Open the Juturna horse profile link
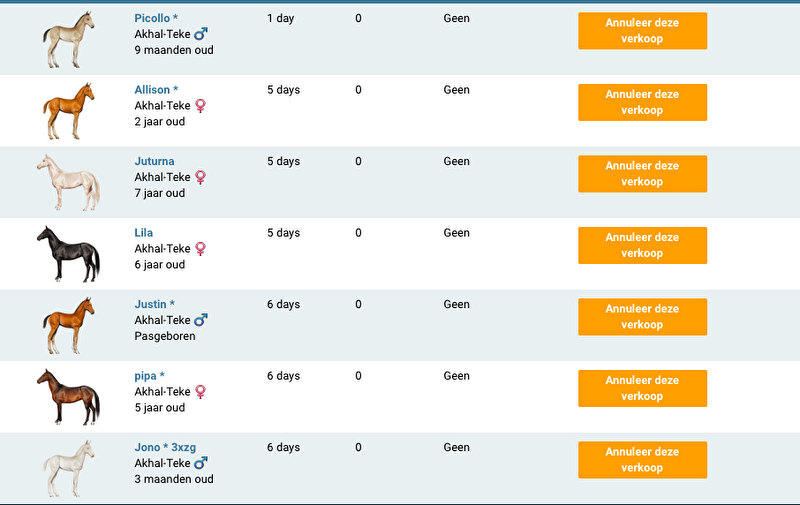This screenshot has width=800, height=505. click(154, 161)
